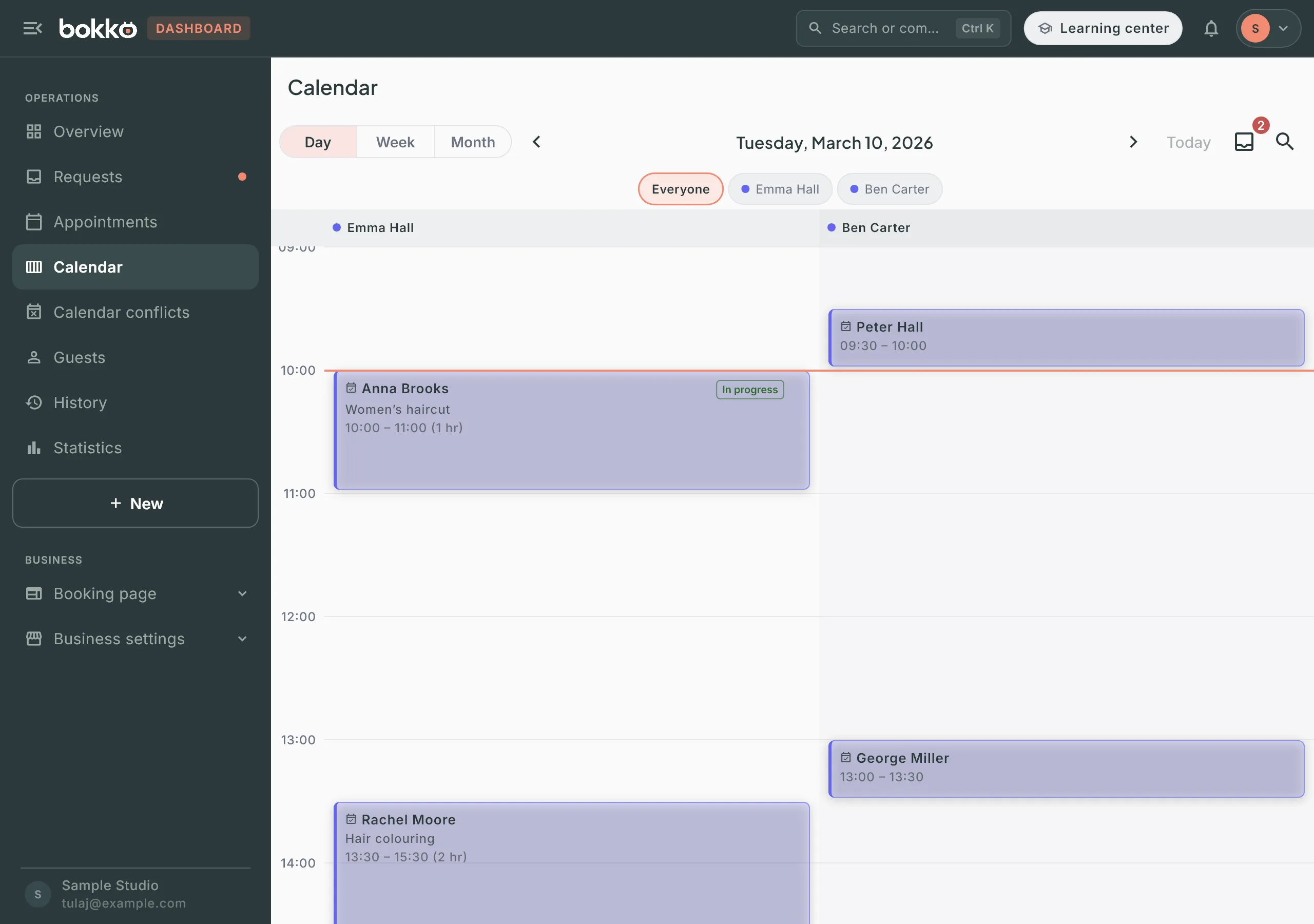This screenshot has height=924, width=1314.
Task: Filter calendar to Emma Hall chip
Action: point(780,189)
